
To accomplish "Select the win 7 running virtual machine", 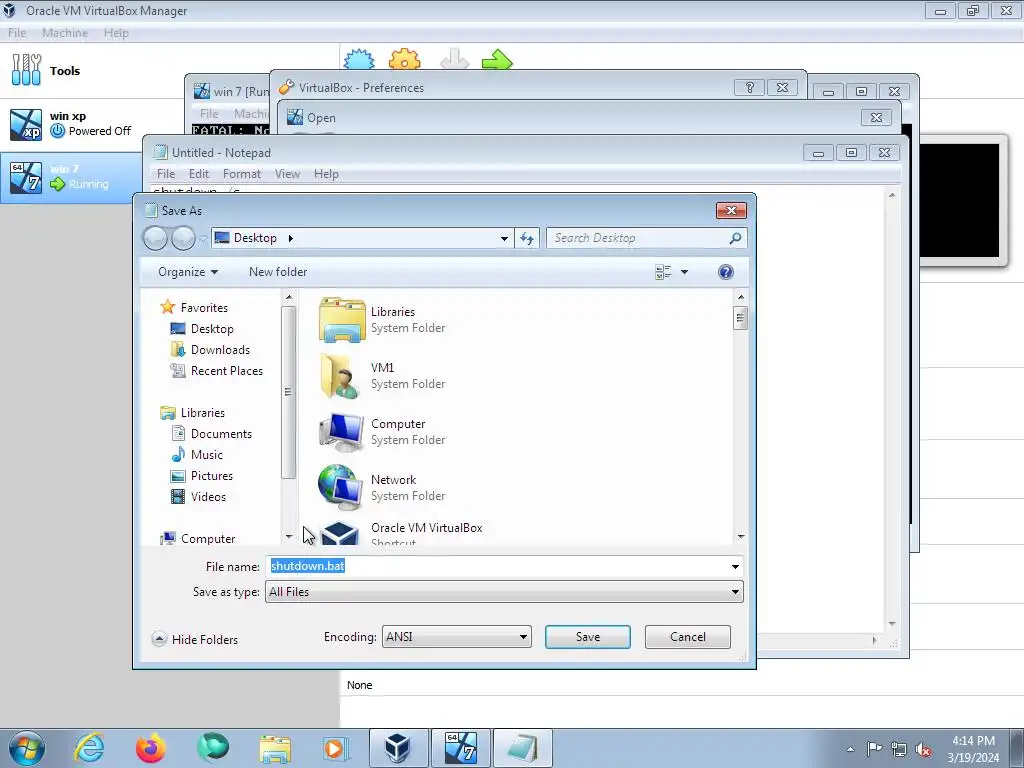I will tap(71, 177).
